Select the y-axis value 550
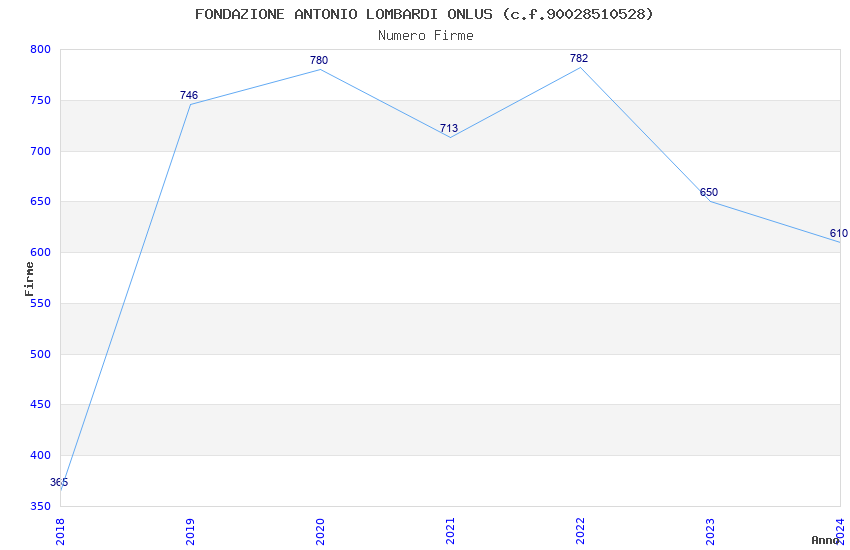Viewport: 850px width, 550px height. (x=41, y=303)
